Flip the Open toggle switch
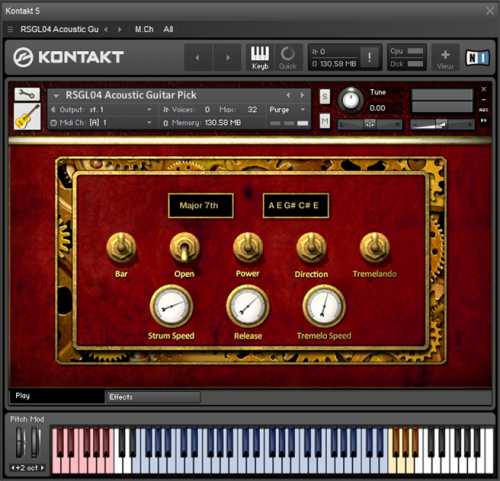 [184, 248]
